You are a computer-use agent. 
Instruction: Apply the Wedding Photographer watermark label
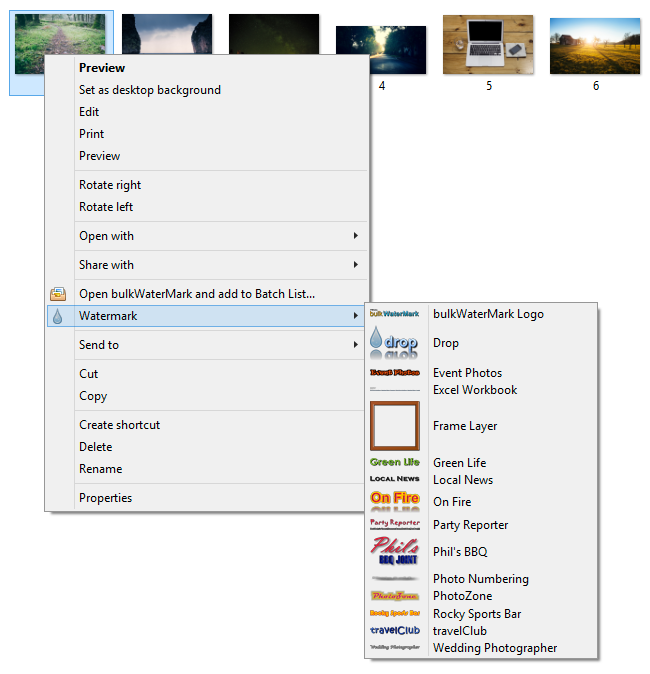tap(495, 648)
